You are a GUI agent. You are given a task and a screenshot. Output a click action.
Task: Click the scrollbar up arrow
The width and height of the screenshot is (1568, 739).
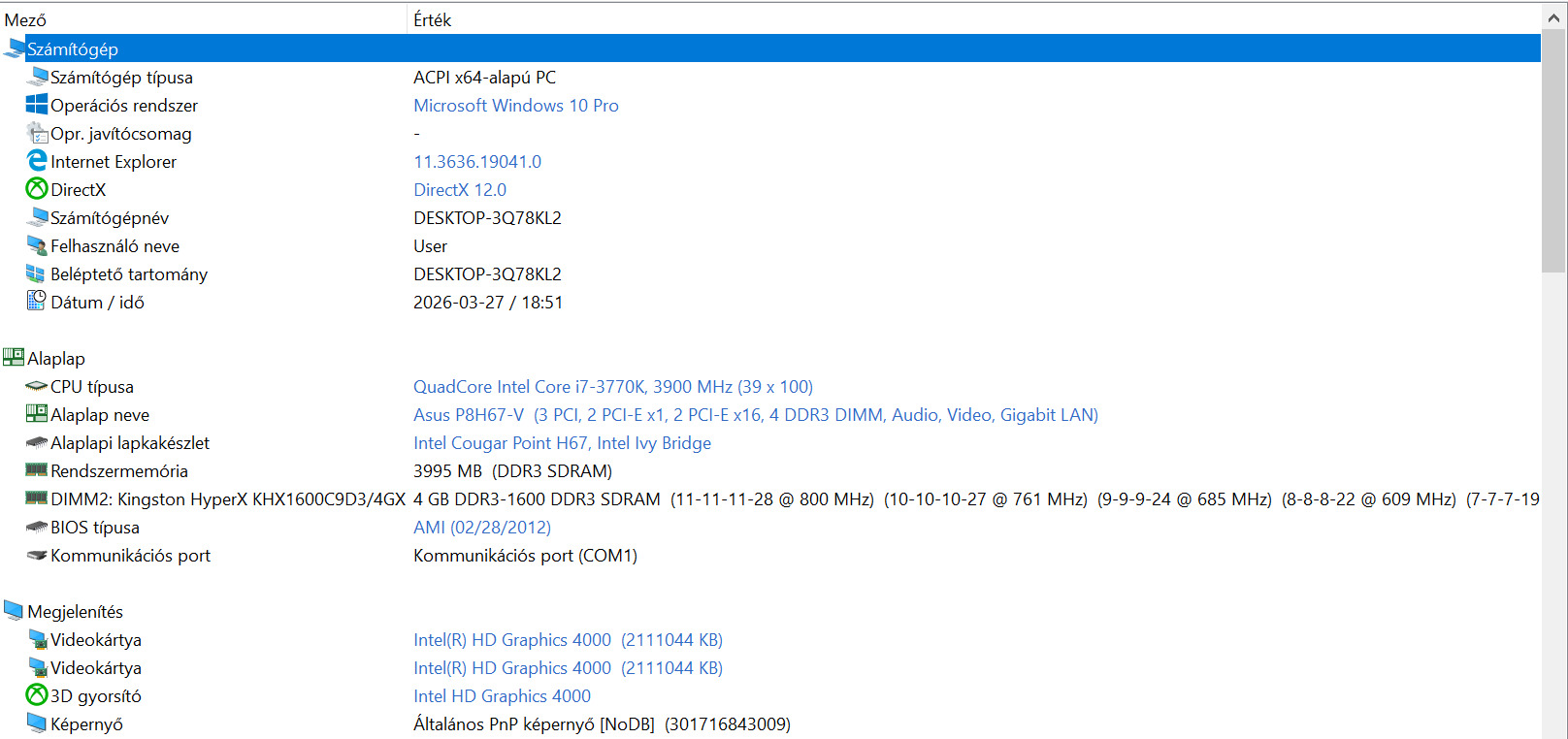coord(1553,17)
